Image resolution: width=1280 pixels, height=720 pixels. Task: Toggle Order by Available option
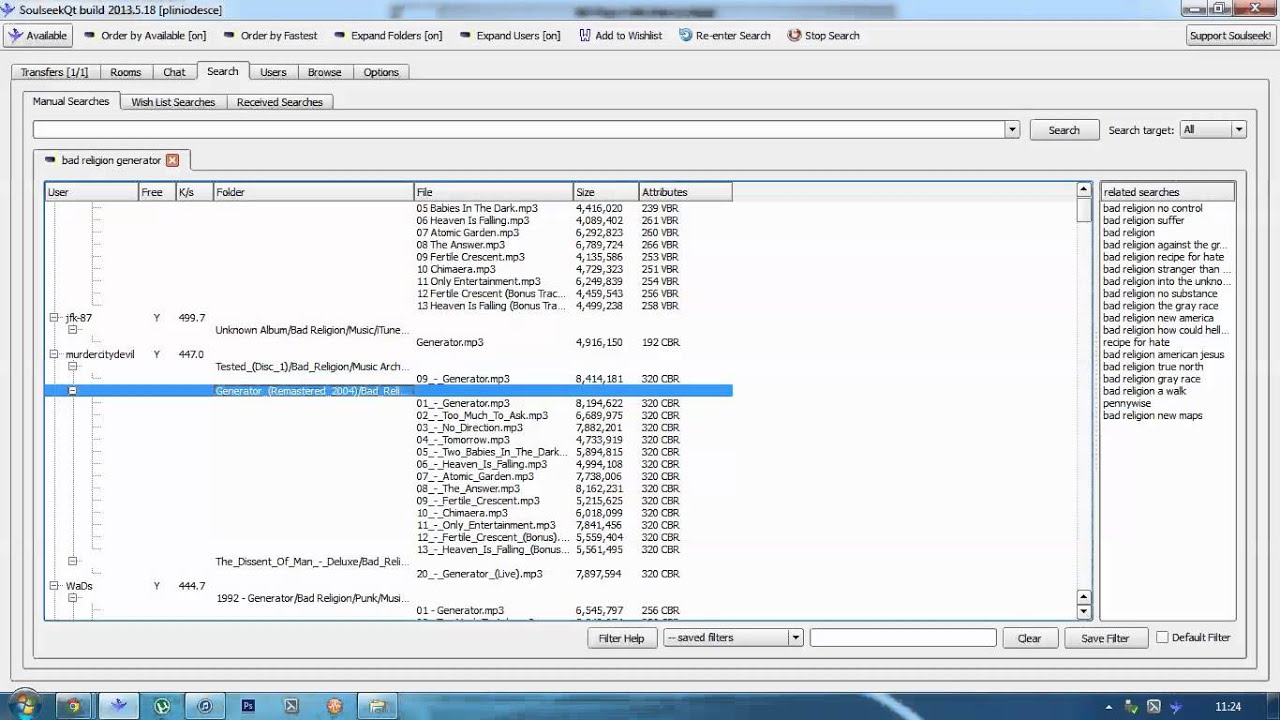pos(145,35)
